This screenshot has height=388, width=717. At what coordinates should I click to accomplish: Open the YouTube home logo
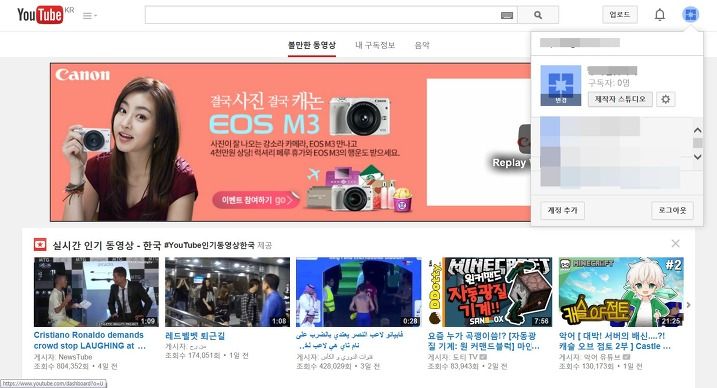pos(40,15)
